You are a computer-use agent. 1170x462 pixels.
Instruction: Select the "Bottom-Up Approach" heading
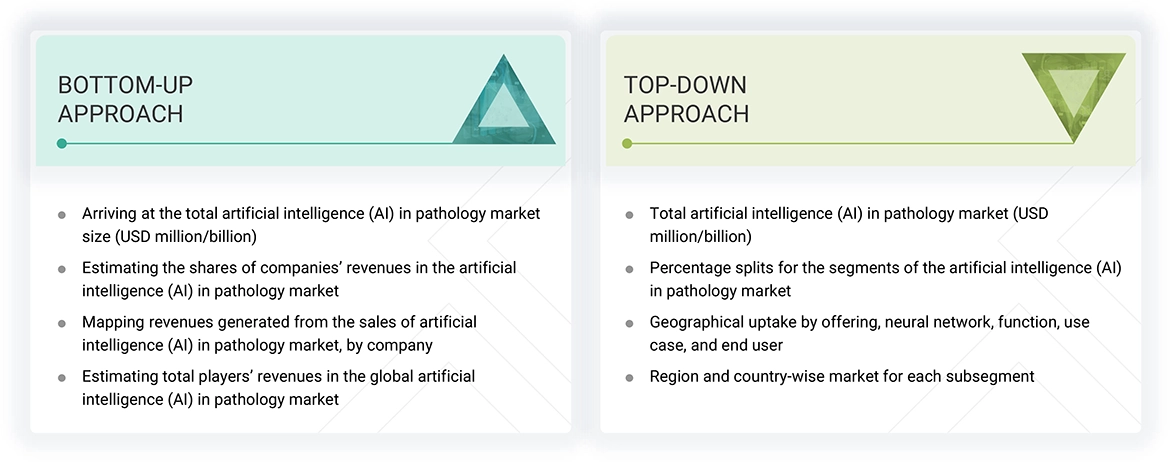[120, 99]
